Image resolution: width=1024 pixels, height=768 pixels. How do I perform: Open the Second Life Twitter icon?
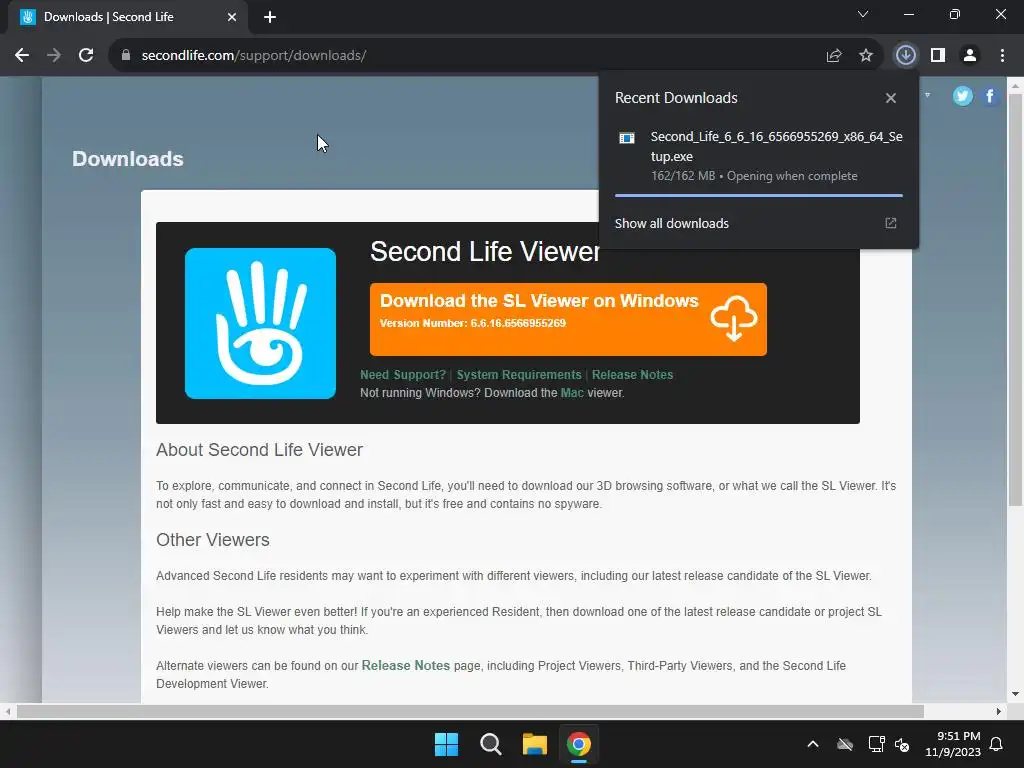[963, 96]
